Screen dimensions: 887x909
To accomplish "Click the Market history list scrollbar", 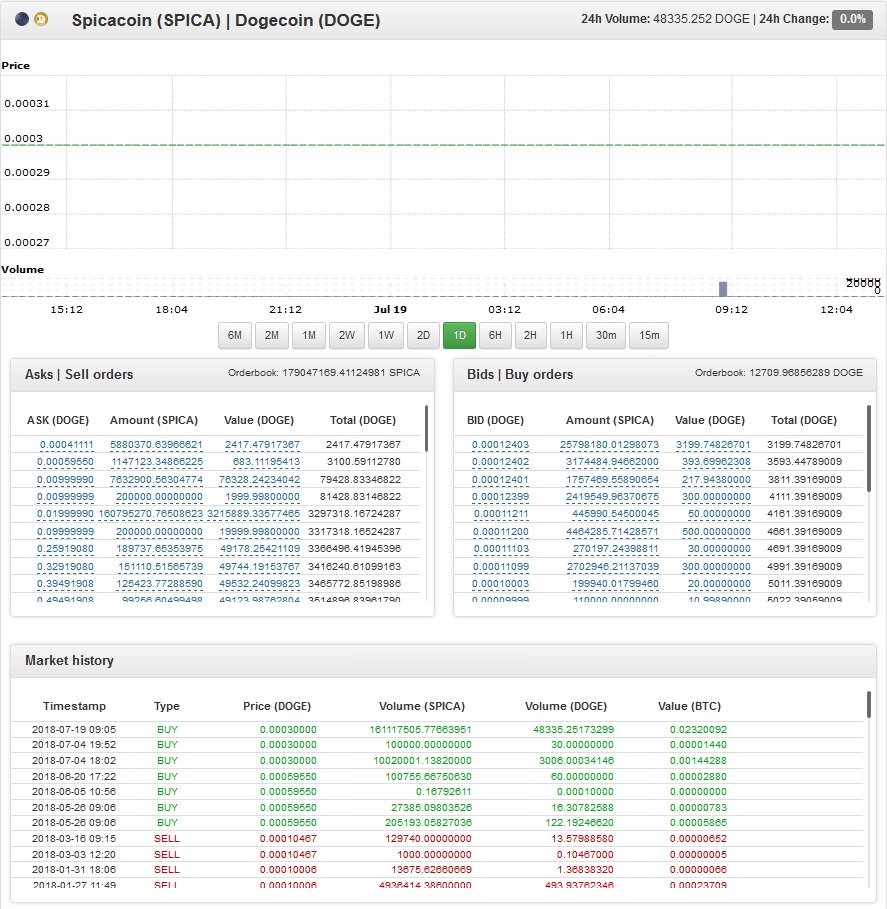I will (x=869, y=704).
